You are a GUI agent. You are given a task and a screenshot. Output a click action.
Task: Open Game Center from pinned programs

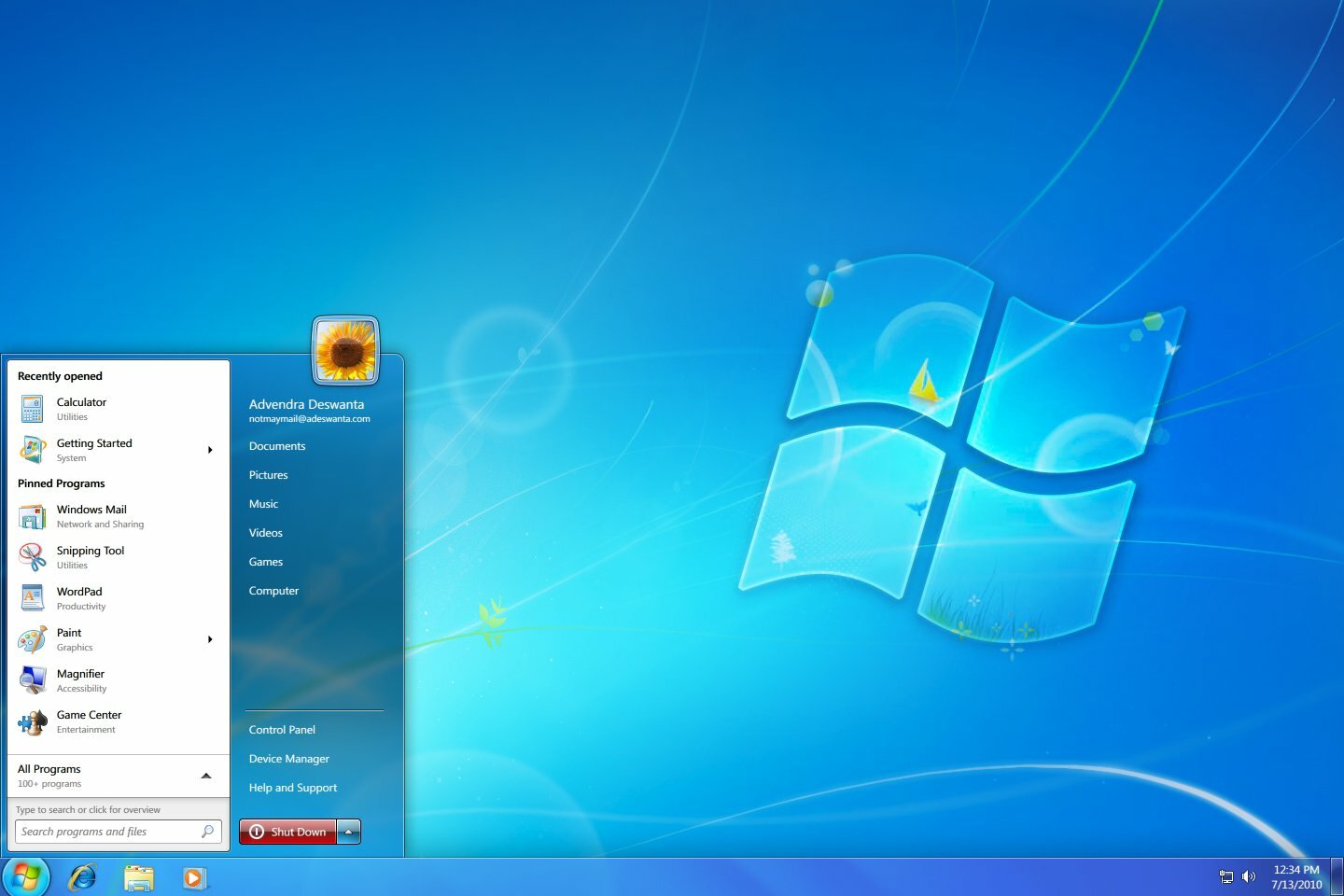(89, 721)
